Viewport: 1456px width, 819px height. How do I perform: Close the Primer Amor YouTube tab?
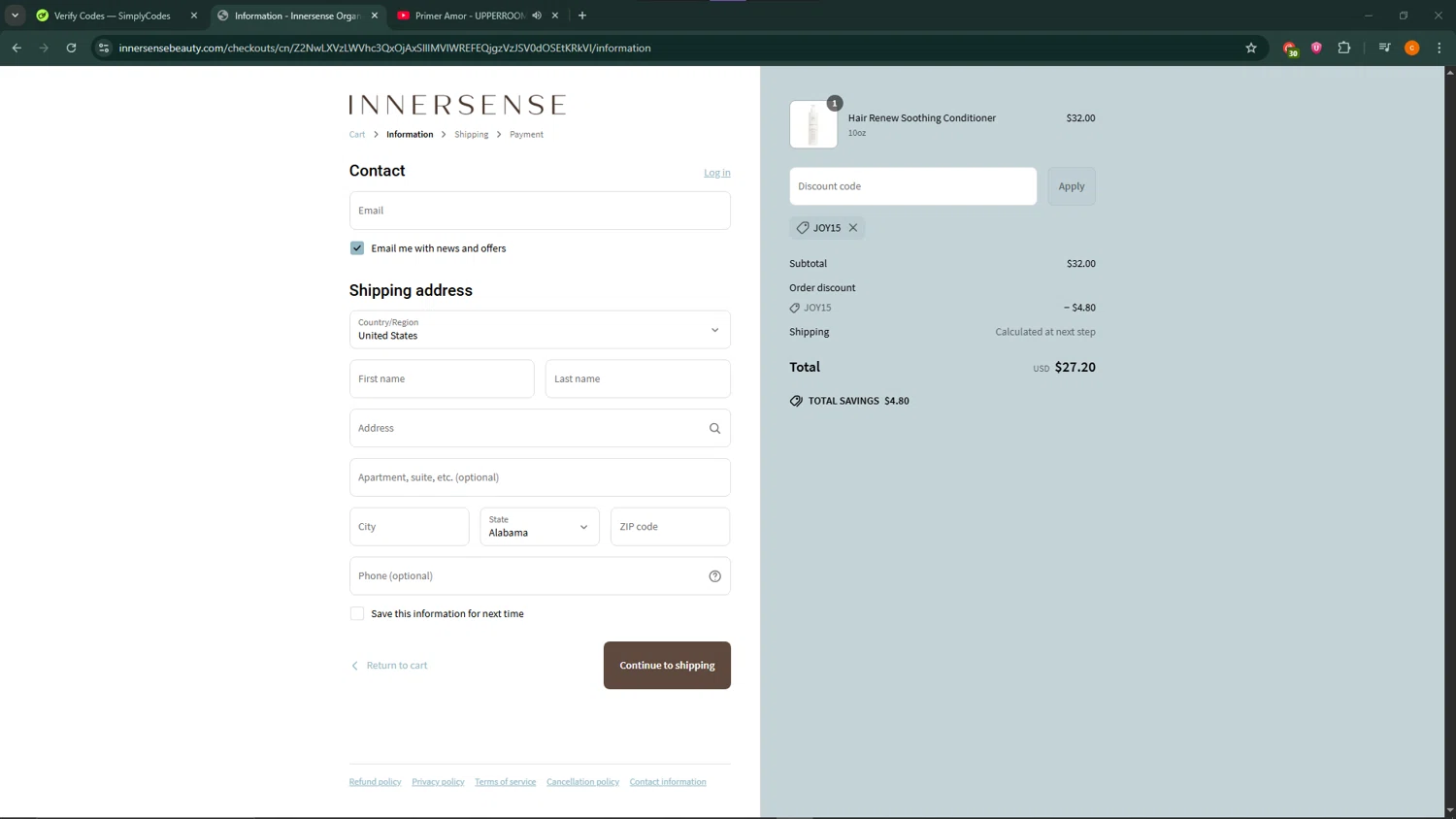tap(555, 16)
